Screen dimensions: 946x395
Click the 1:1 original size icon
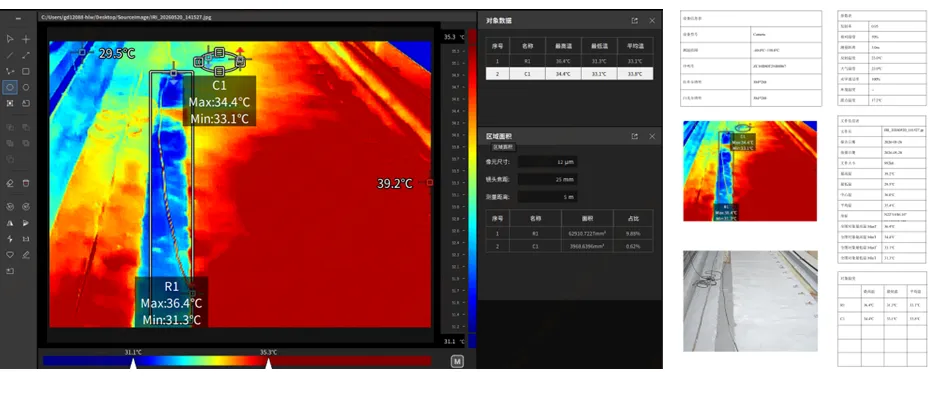(x=26, y=239)
